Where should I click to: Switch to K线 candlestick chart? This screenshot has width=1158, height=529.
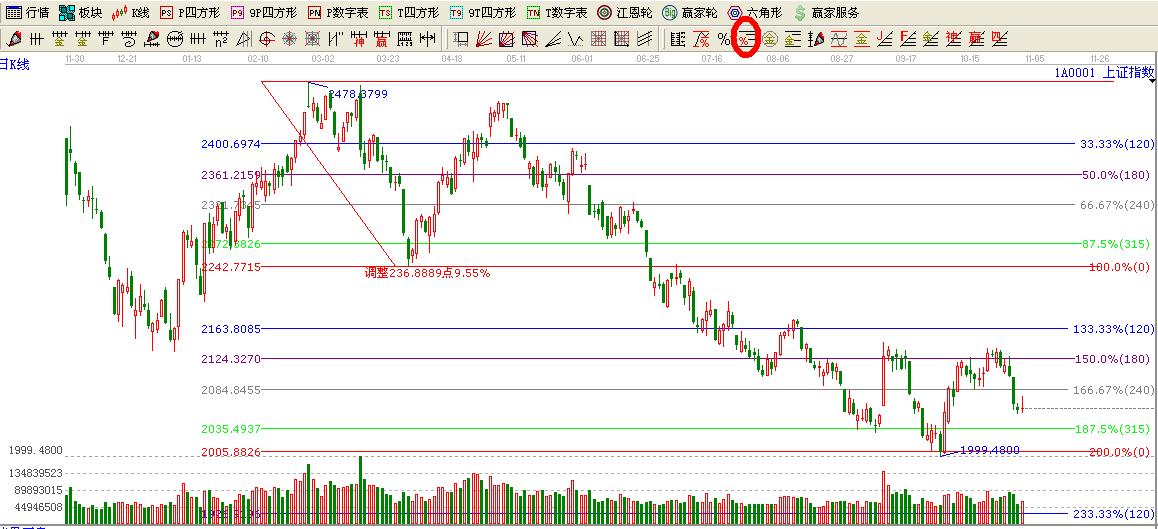click(131, 13)
